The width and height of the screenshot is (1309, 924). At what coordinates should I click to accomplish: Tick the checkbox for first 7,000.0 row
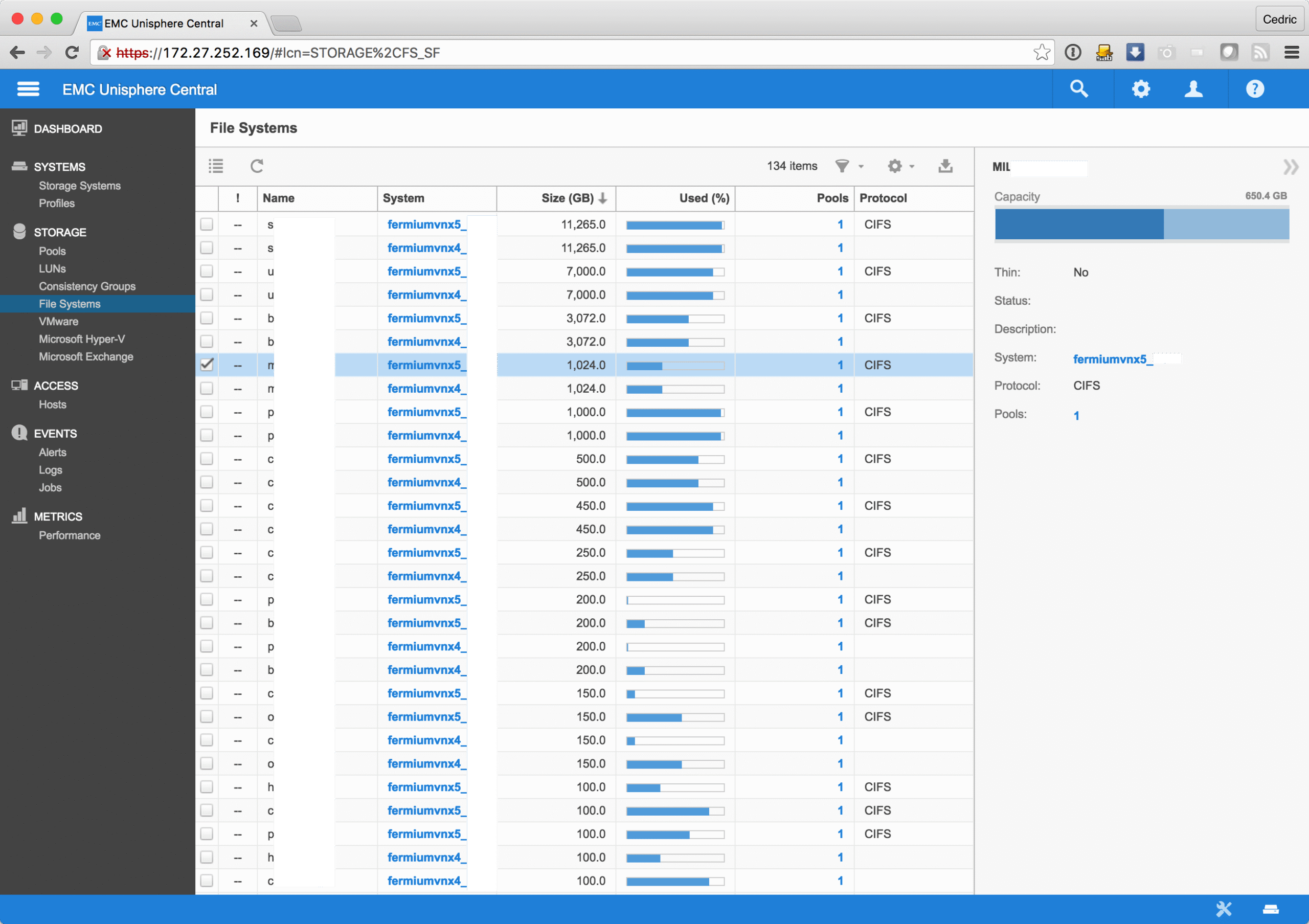tap(207, 271)
